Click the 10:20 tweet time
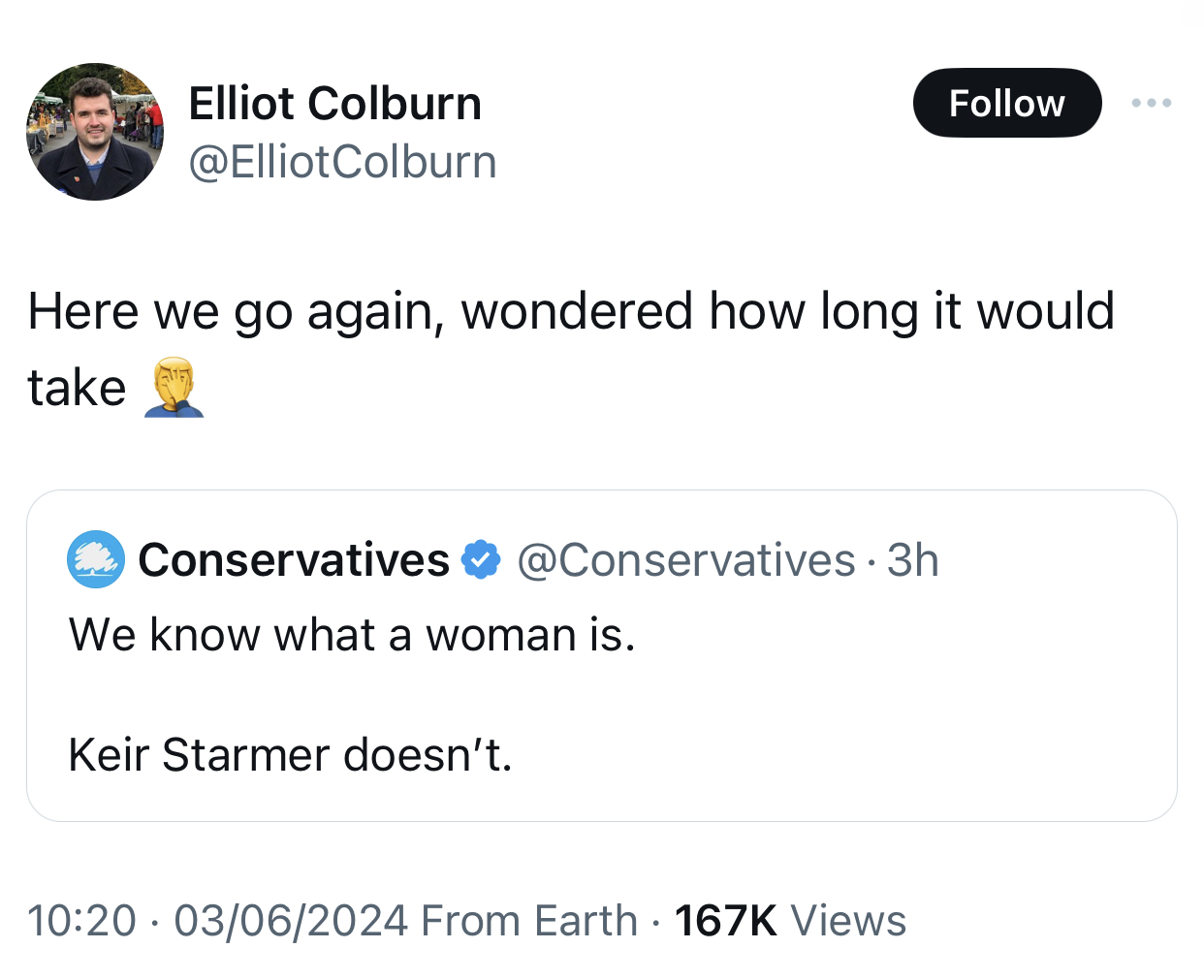The height and width of the screenshot is (980, 1204). pos(81,921)
